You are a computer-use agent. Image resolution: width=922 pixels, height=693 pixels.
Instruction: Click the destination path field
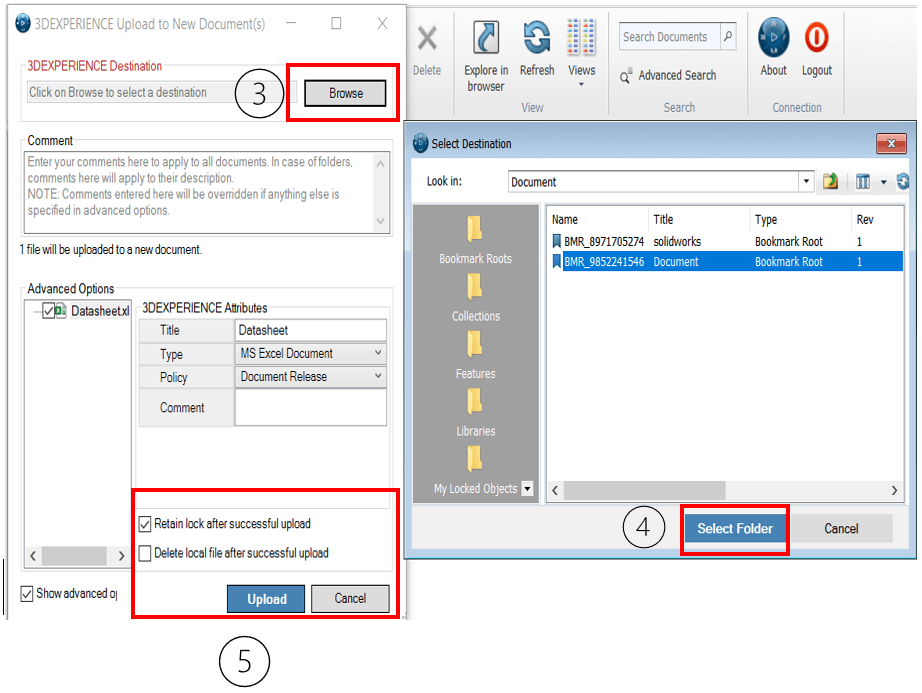click(161, 92)
